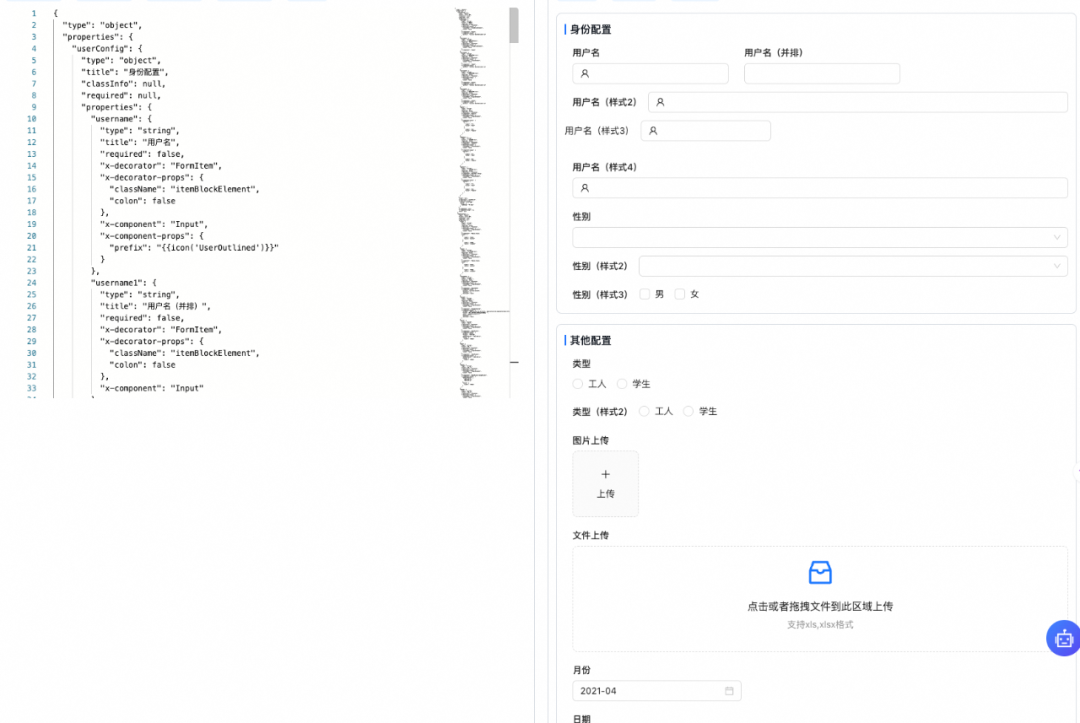The height and width of the screenshot is (723, 1080).
Task: Click the line 6 "title": "身份配置" code line
Action: 124,72
